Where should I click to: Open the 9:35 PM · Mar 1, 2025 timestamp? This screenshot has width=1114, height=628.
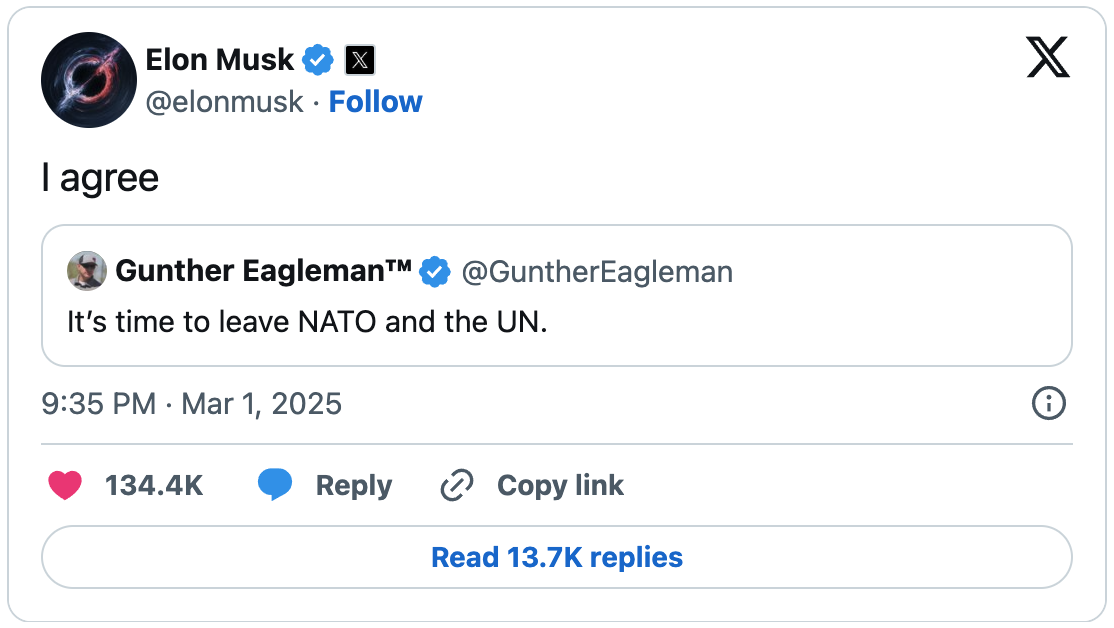pyautogui.click(x=192, y=404)
